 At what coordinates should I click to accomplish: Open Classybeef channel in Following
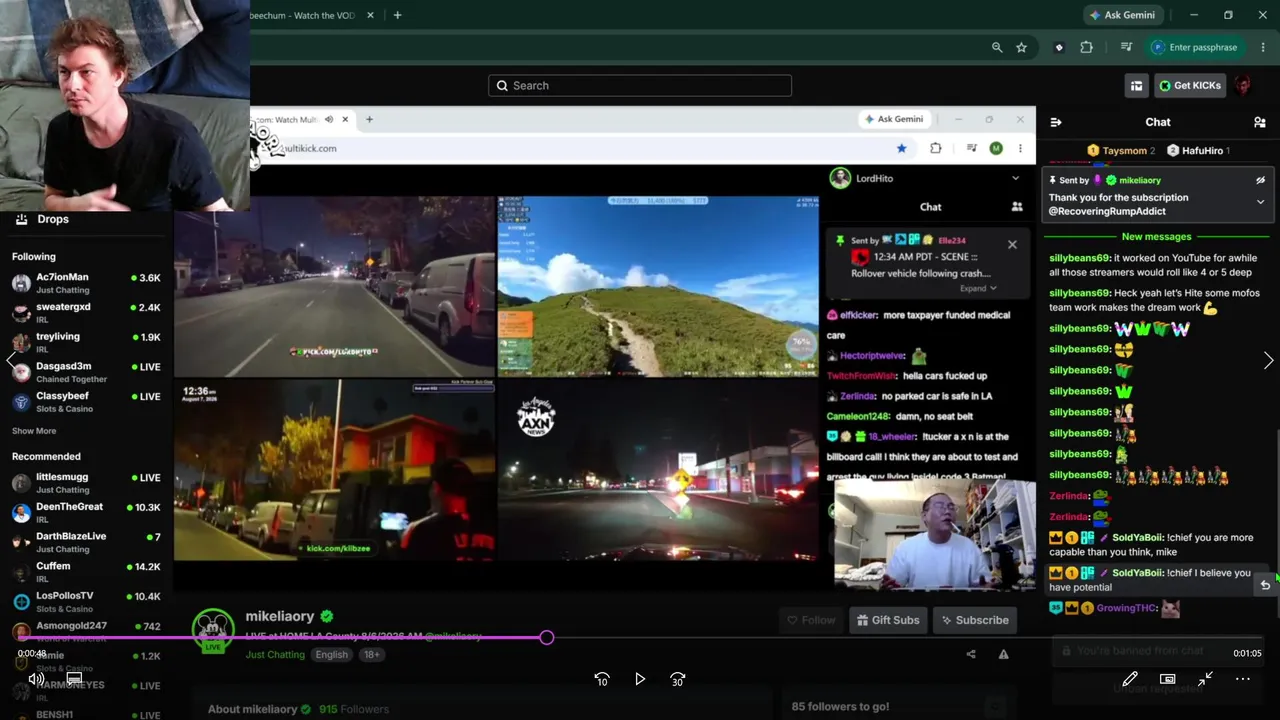(x=86, y=402)
